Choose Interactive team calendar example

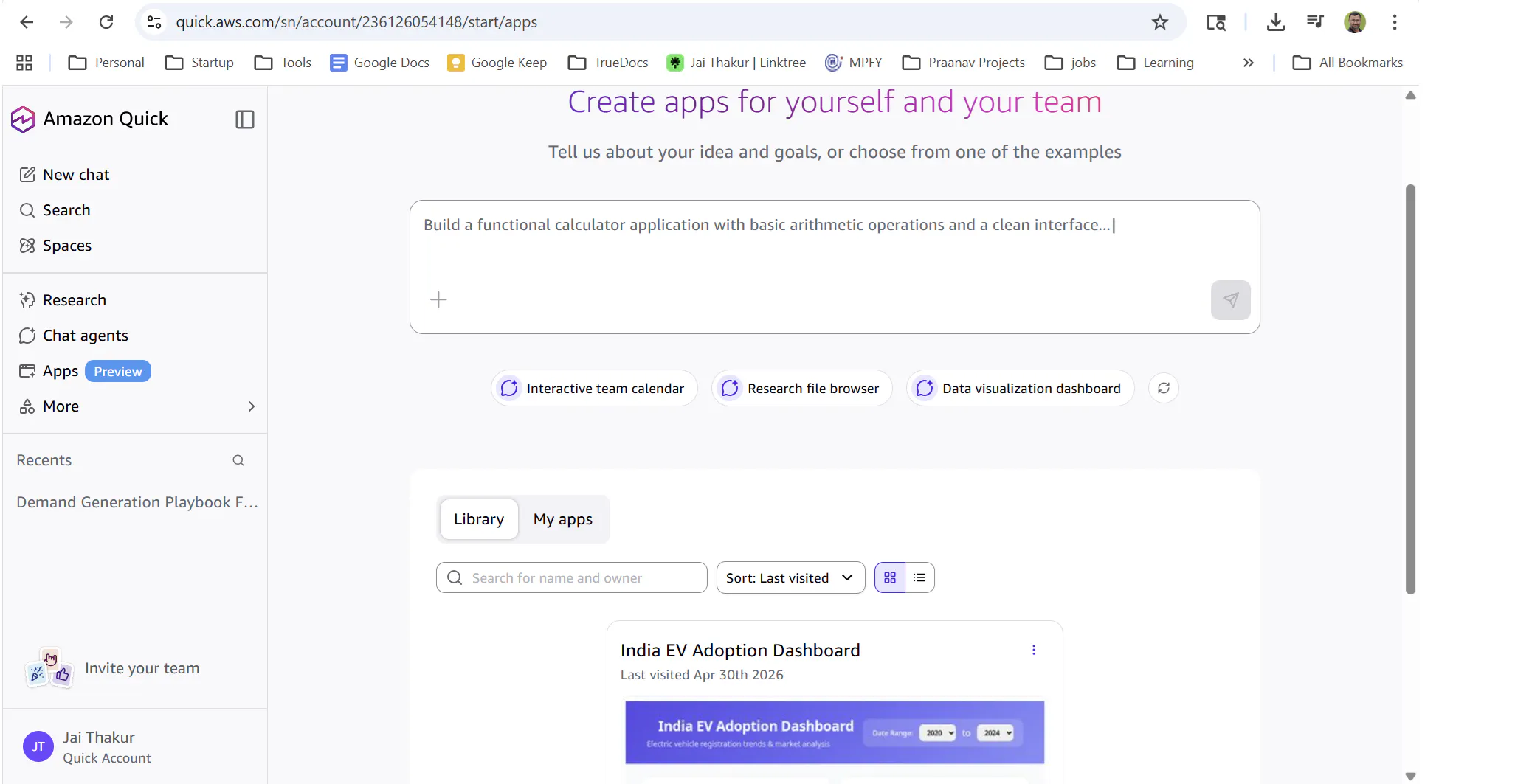tap(594, 388)
